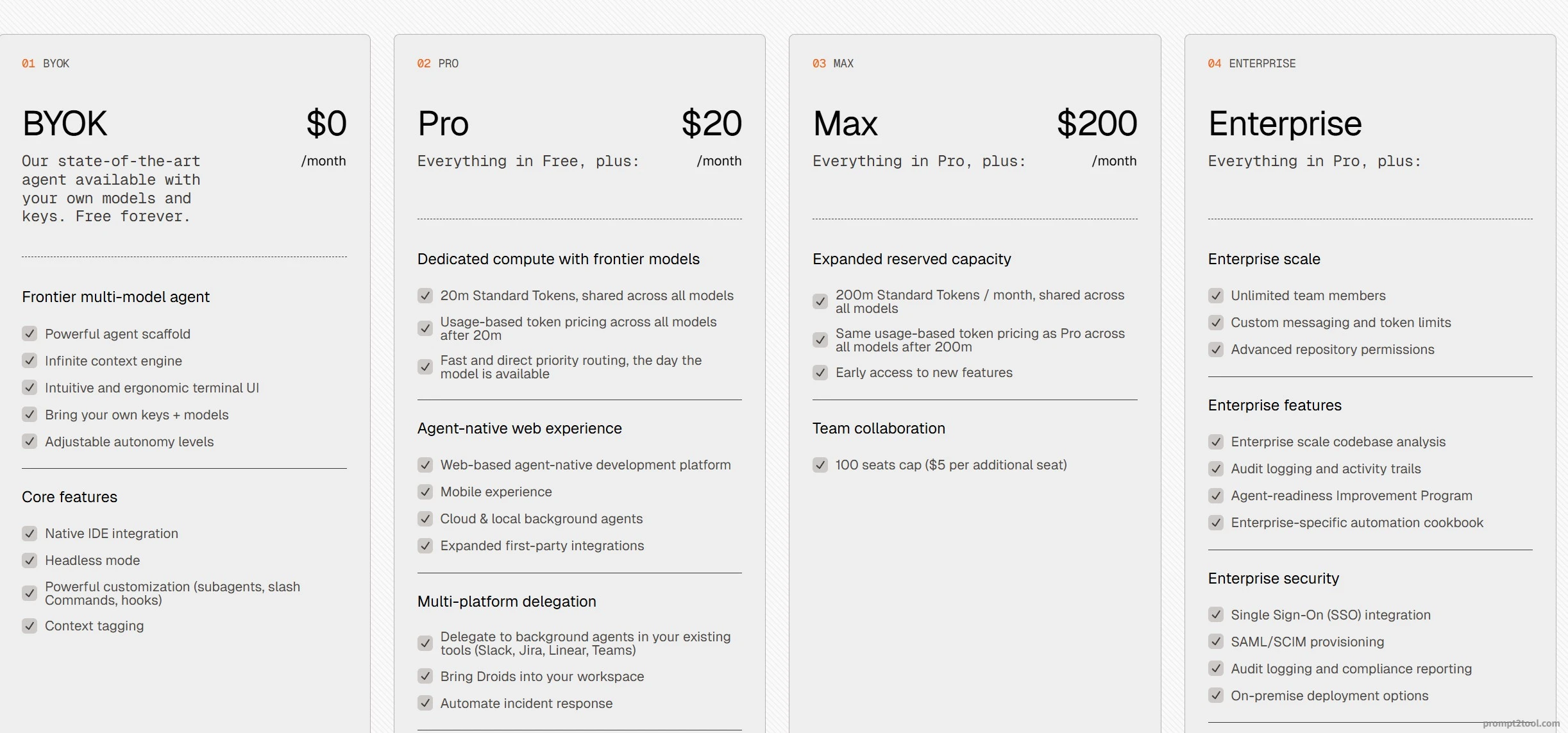Click the check icon beside Automate incident response

point(425,704)
